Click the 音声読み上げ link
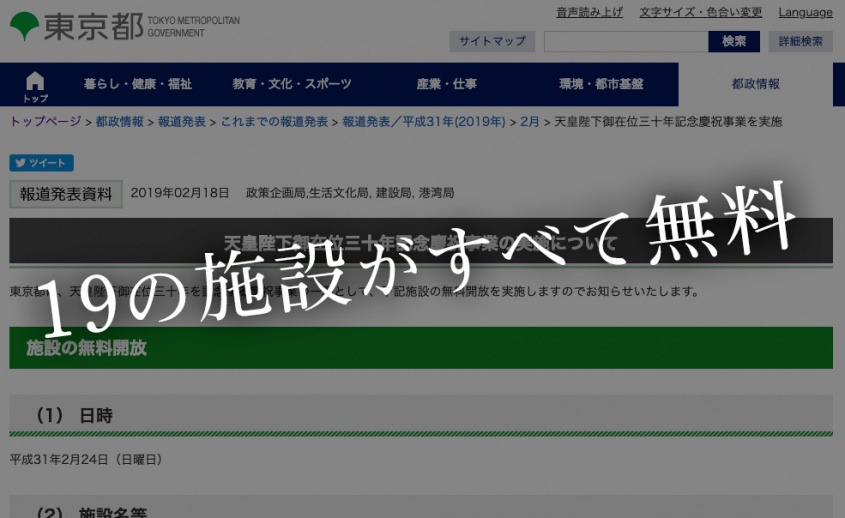The width and height of the screenshot is (845, 518). tap(590, 12)
